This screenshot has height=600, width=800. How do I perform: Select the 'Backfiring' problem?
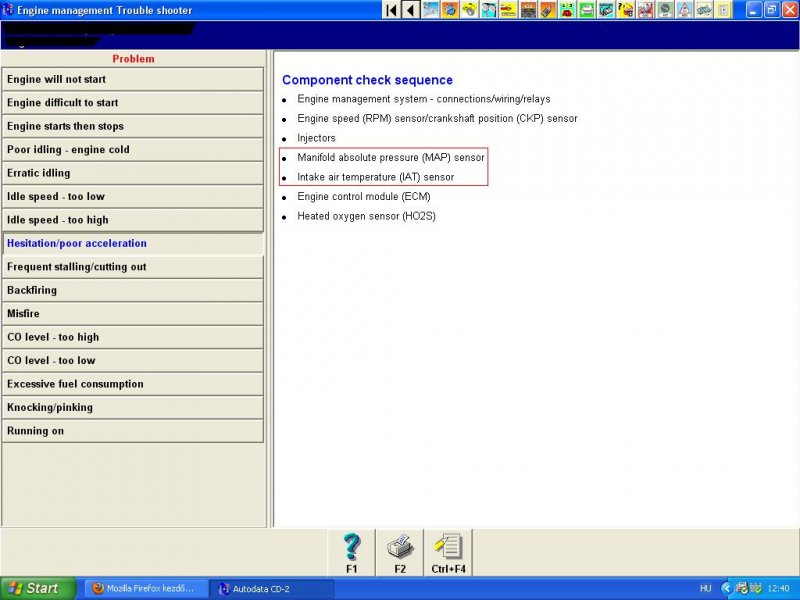(133, 291)
